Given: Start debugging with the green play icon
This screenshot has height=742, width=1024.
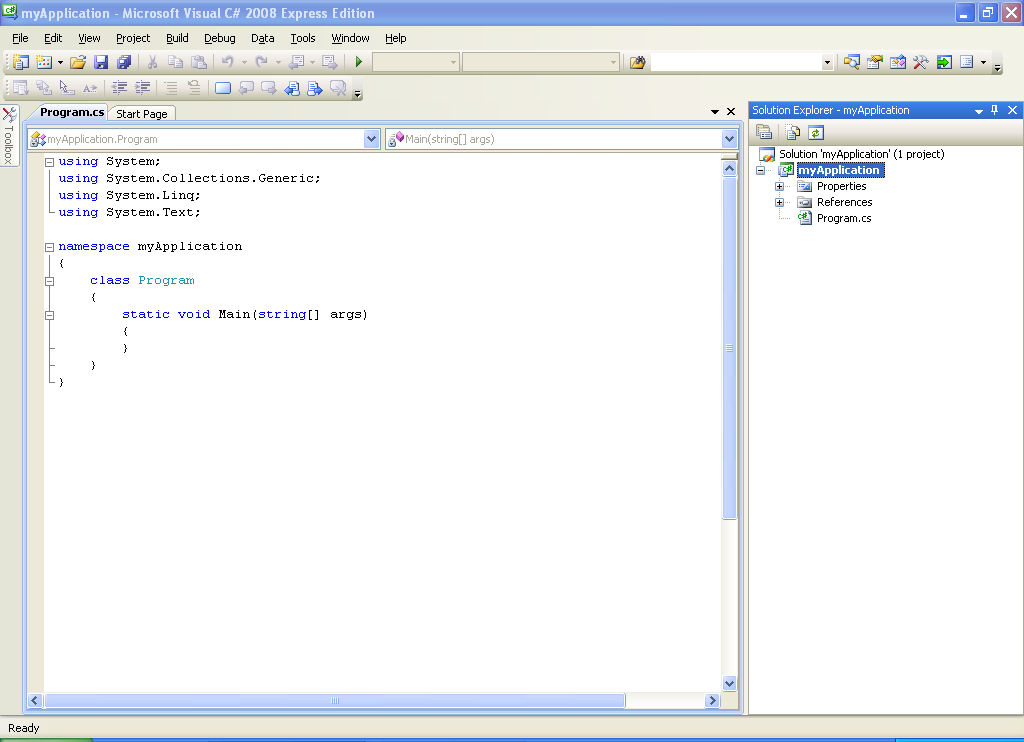Looking at the screenshot, I should pyautogui.click(x=359, y=62).
